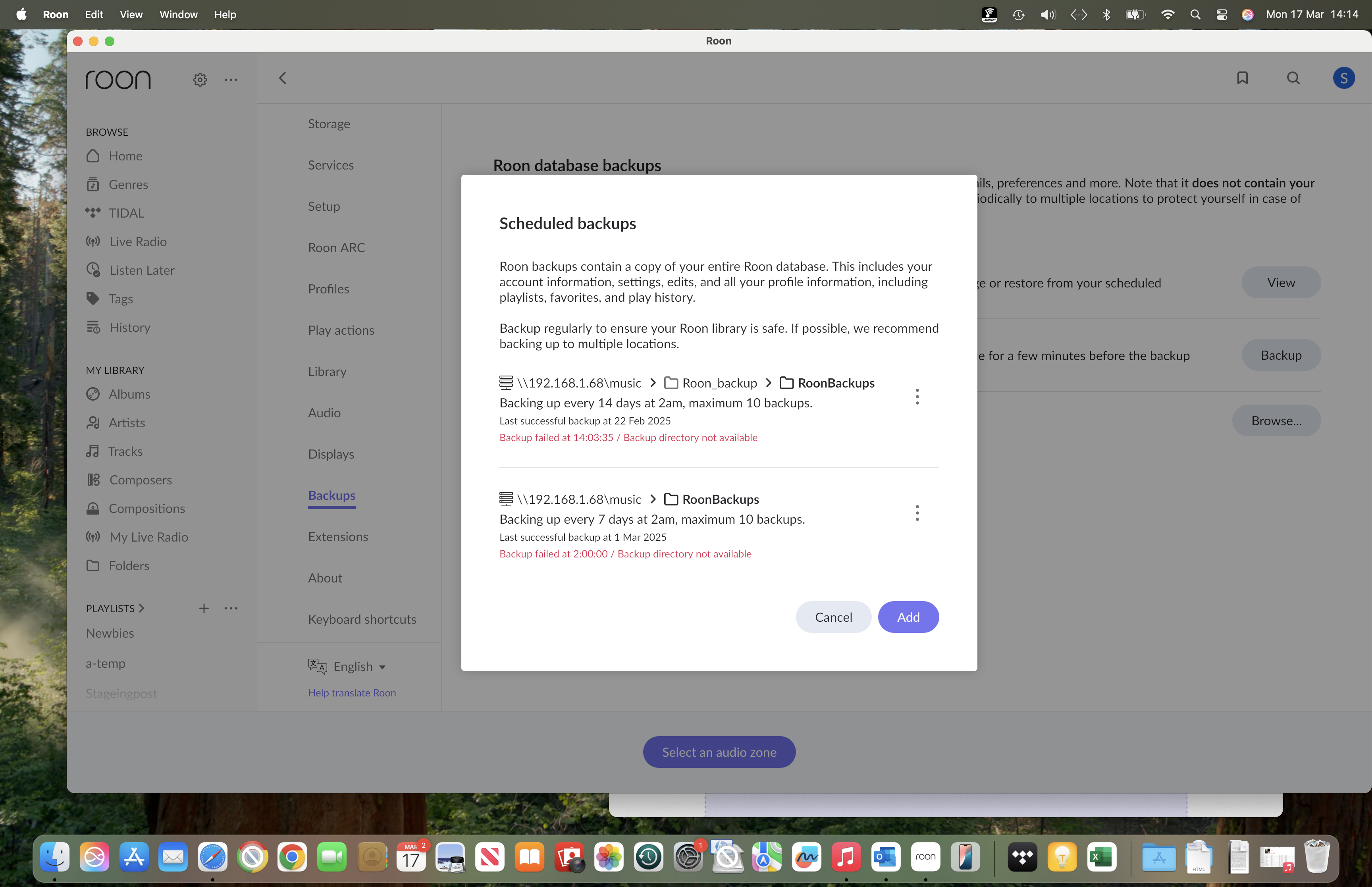This screenshot has width=1372, height=887.
Task: Open Genres in sidebar
Action: (117, 184)
